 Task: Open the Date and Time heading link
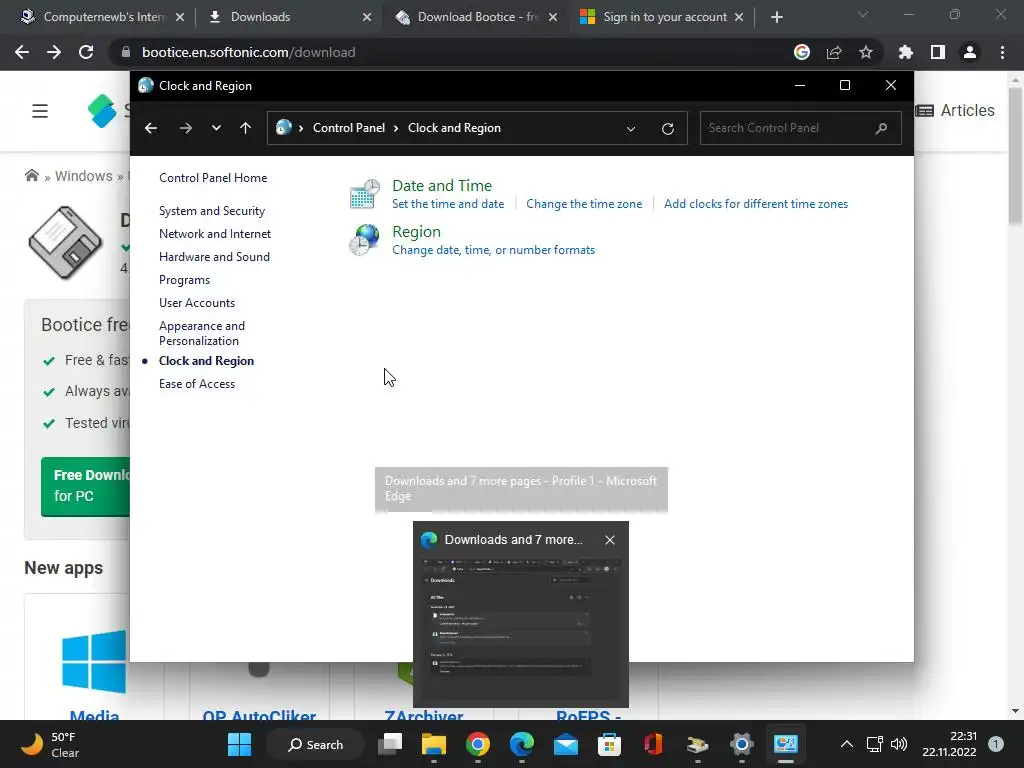[441, 185]
